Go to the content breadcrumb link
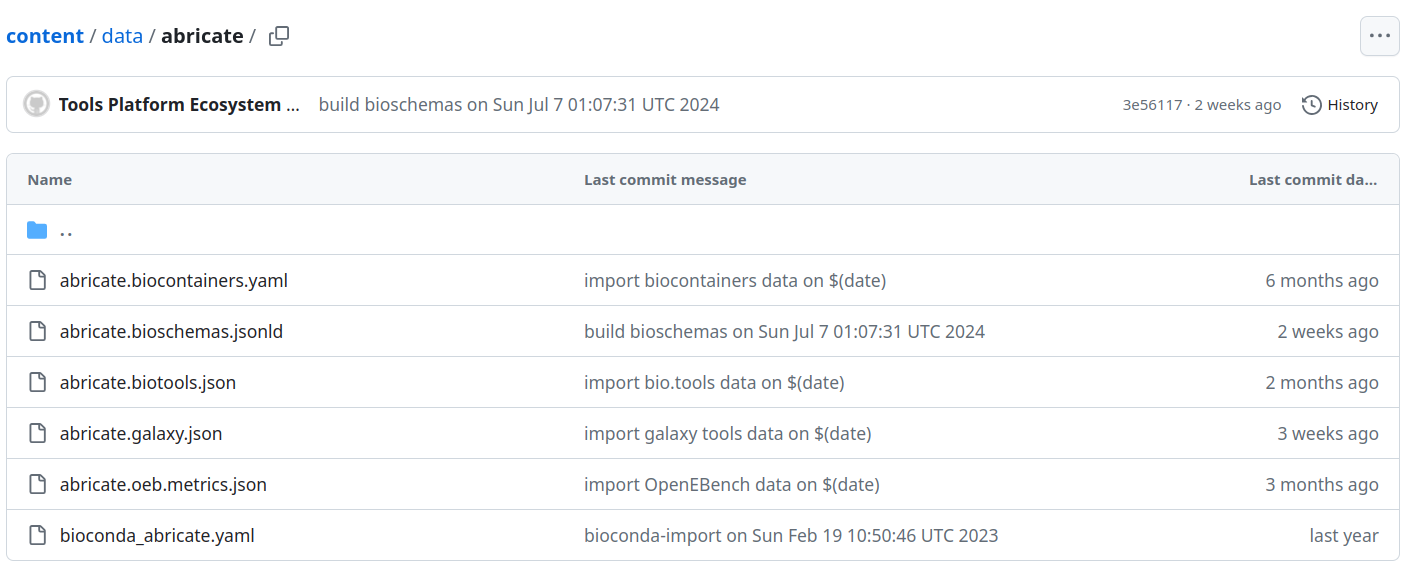Viewport: 1407px width, 577px height. coord(45,36)
